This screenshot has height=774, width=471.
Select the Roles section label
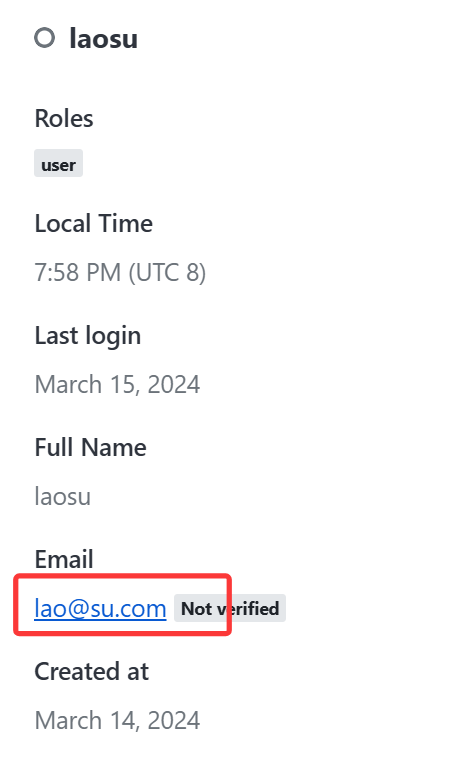[x=64, y=118]
